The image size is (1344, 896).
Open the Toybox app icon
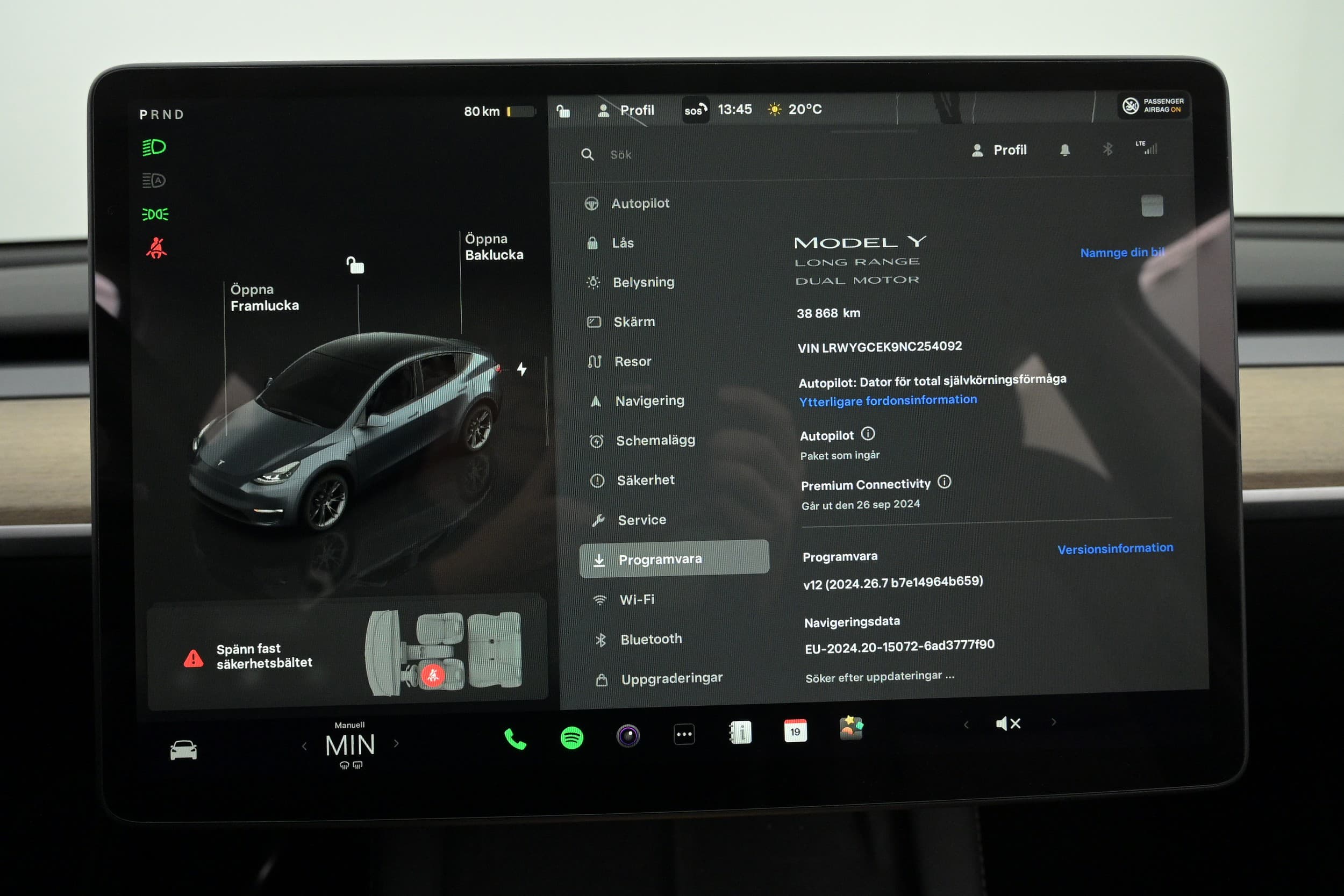pos(851,728)
